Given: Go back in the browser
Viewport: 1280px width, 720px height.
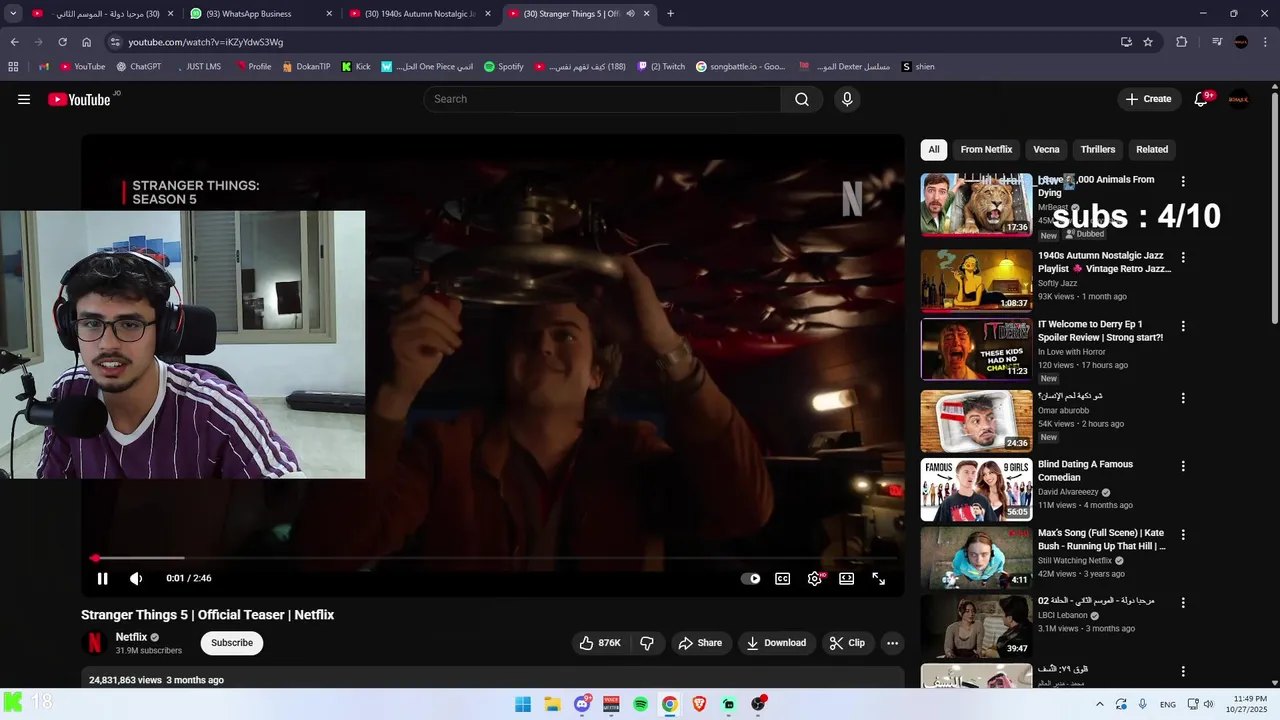Looking at the screenshot, I should [14, 42].
